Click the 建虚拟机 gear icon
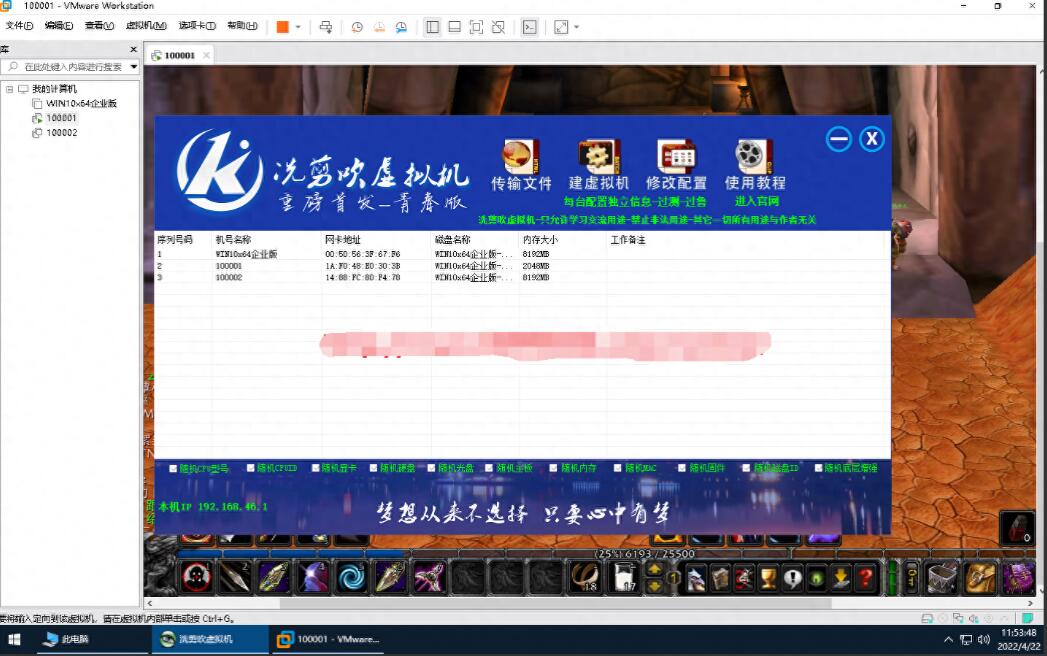 pyautogui.click(x=598, y=158)
